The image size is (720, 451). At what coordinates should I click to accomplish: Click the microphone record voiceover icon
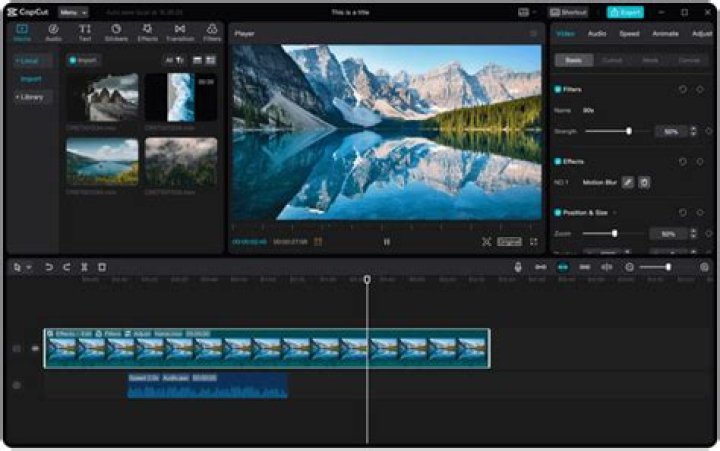(518, 267)
